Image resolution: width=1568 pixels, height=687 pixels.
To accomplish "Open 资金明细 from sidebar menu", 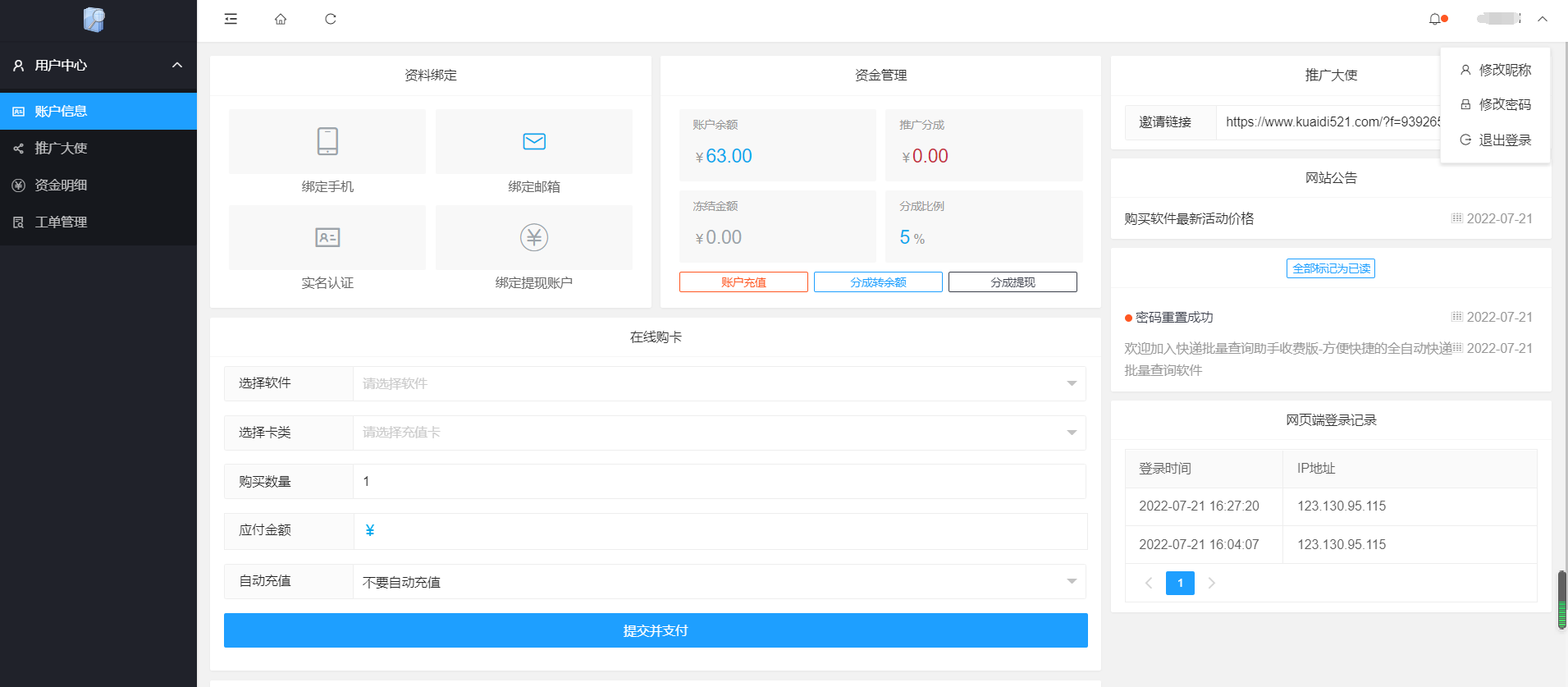I will (61, 185).
